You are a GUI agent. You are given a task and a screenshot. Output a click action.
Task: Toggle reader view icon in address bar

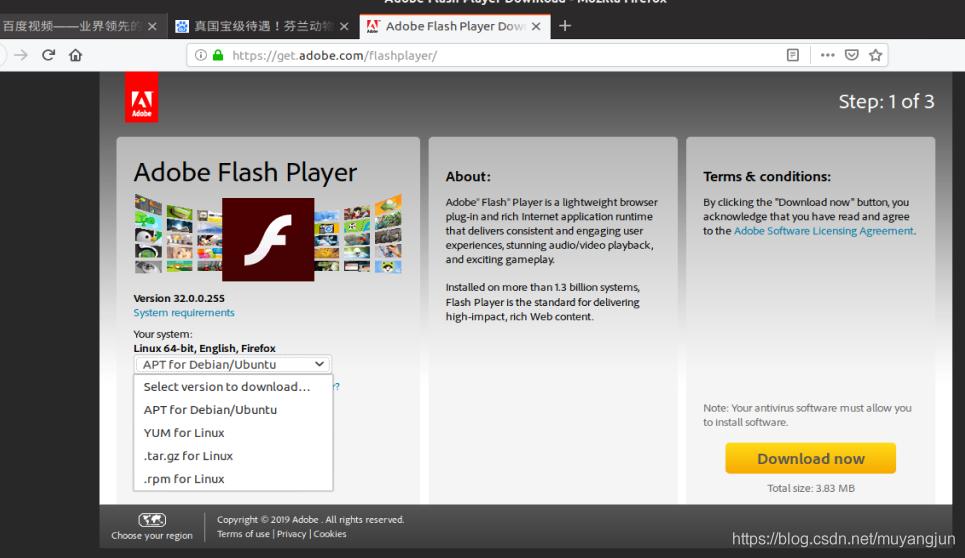pos(793,55)
